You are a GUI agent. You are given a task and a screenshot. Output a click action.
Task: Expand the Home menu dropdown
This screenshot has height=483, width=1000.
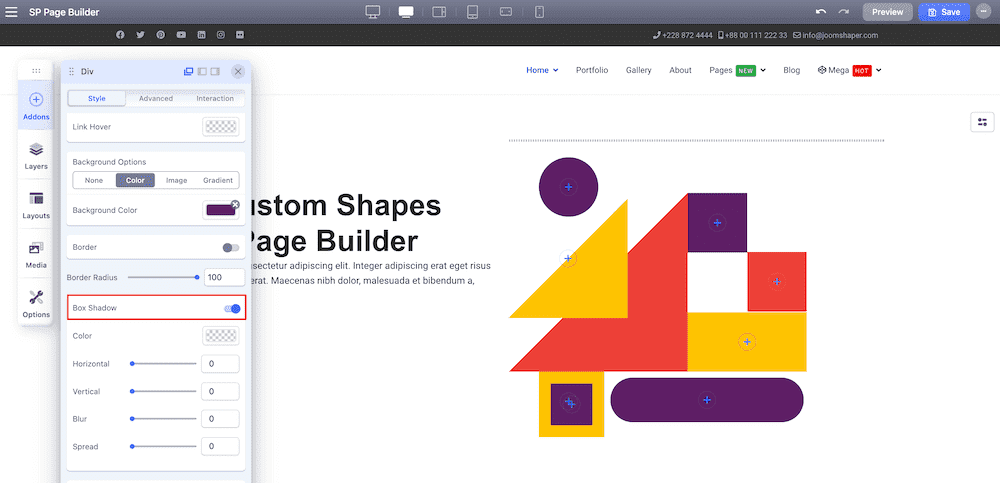click(x=542, y=70)
